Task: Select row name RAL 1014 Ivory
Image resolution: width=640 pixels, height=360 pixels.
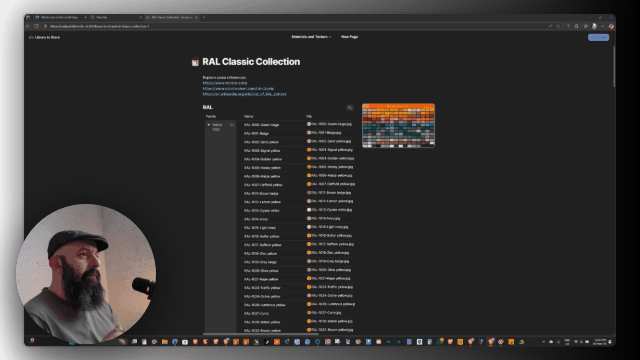Action: [256, 219]
